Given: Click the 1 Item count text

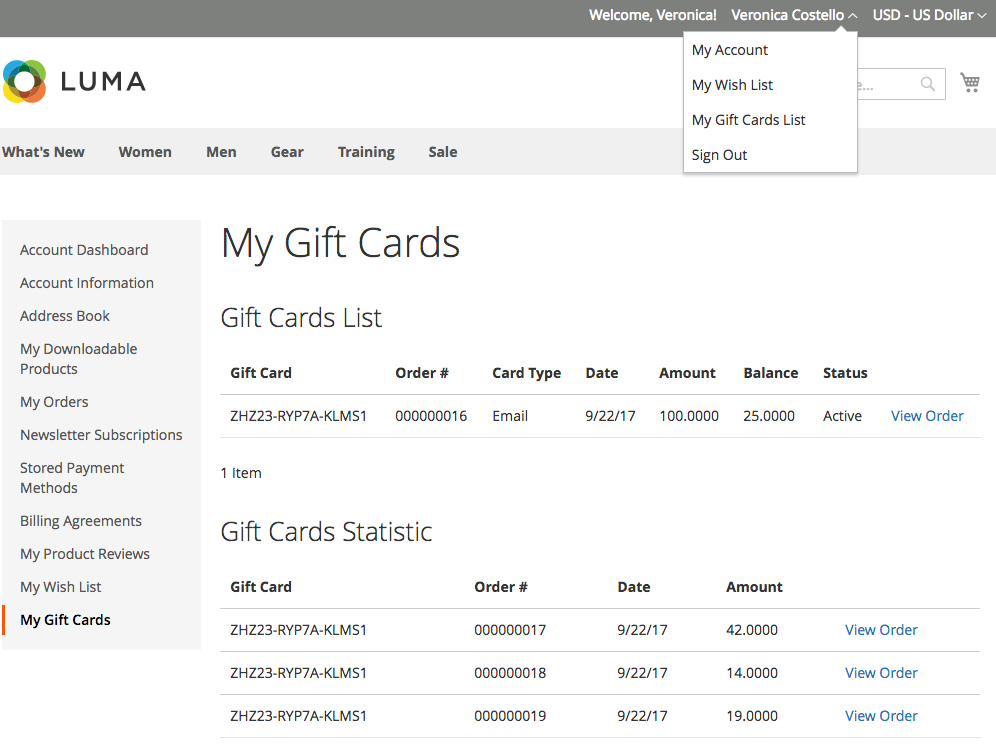Looking at the screenshot, I should click(x=241, y=473).
